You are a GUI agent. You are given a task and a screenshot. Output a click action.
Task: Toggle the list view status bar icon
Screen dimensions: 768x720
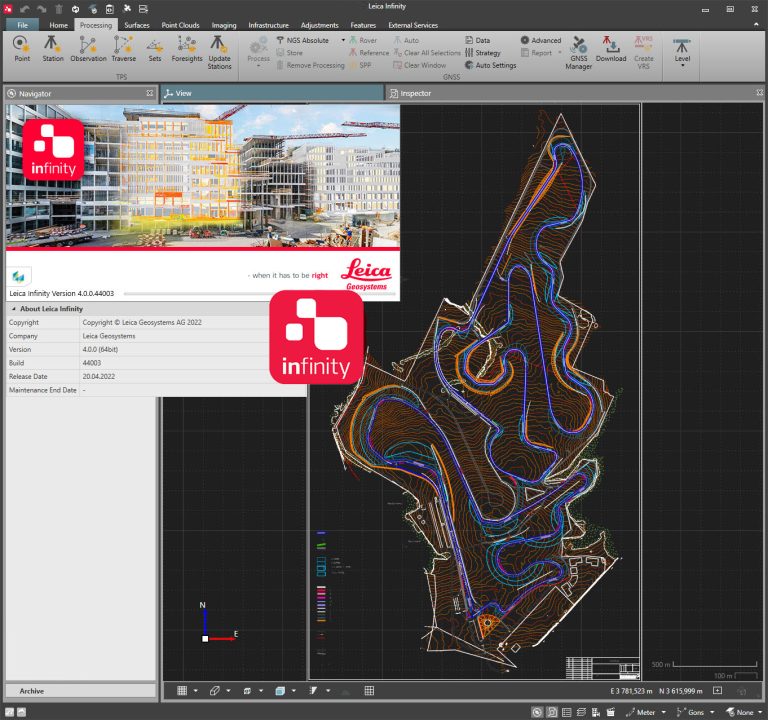(x=567, y=712)
